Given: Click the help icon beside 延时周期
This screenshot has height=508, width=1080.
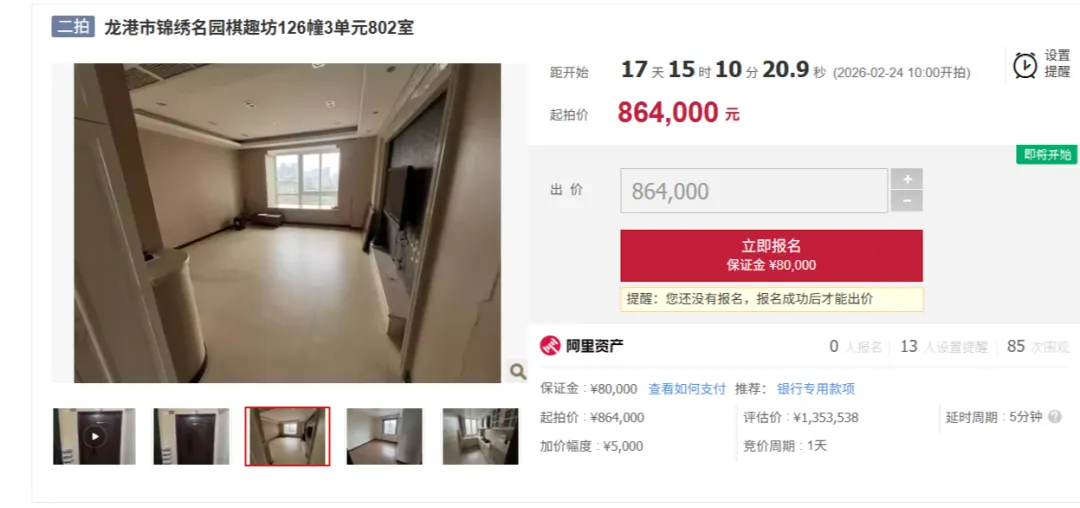Looking at the screenshot, I should (x=1055, y=417).
